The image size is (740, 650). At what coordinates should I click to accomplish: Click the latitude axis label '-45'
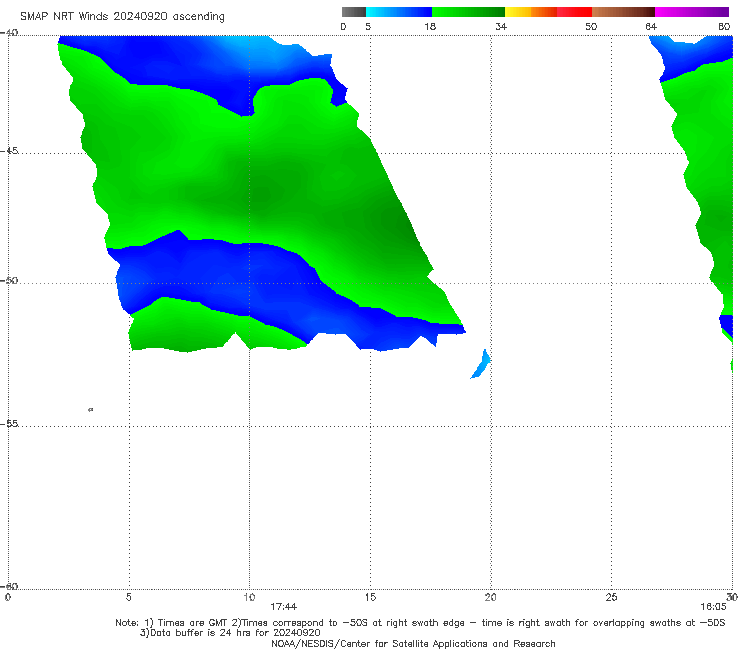coord(9,151)
